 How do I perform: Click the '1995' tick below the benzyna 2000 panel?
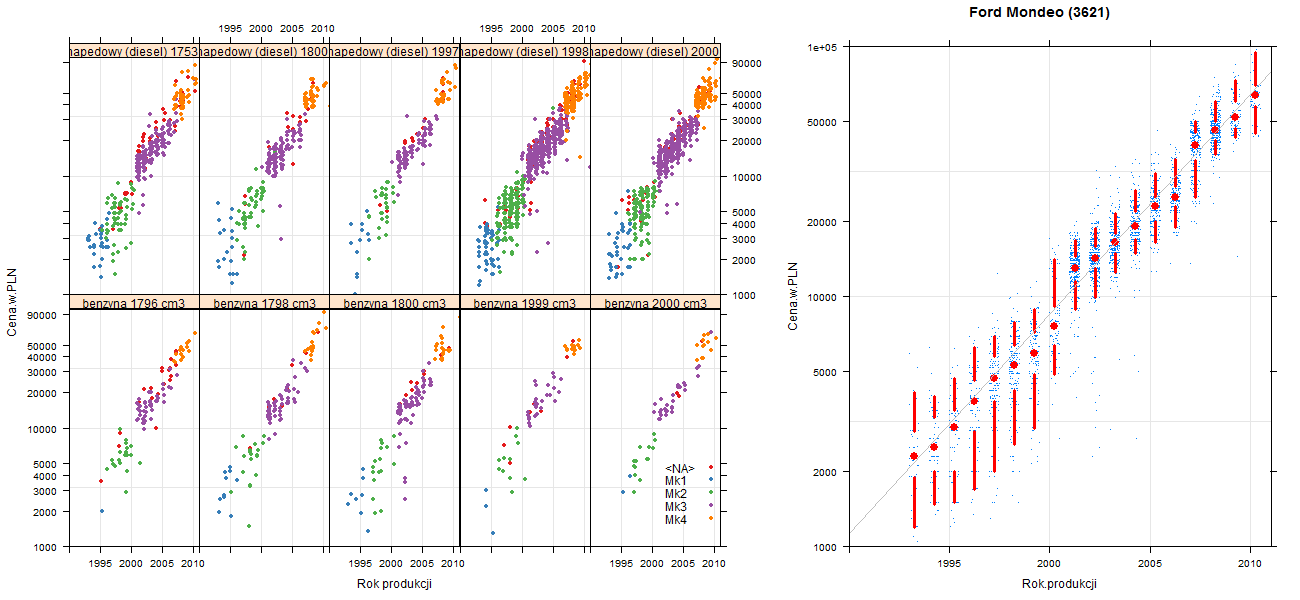tap(621, 564)
